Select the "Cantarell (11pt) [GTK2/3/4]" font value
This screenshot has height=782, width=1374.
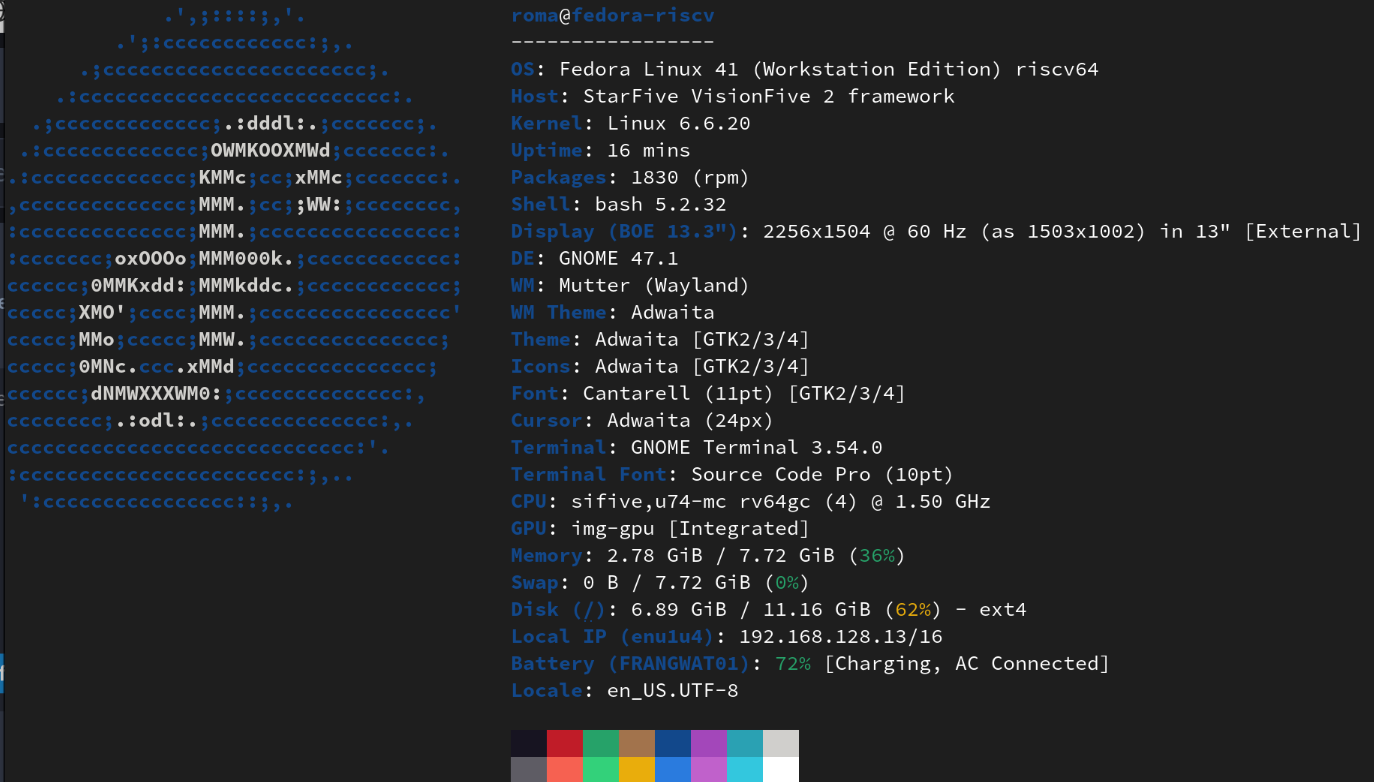tap(744, 393)
